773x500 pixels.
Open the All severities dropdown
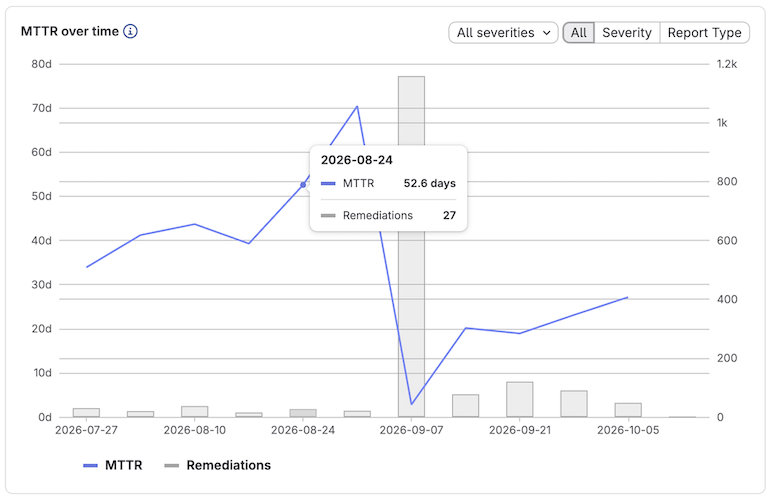[x=503, y=33]
